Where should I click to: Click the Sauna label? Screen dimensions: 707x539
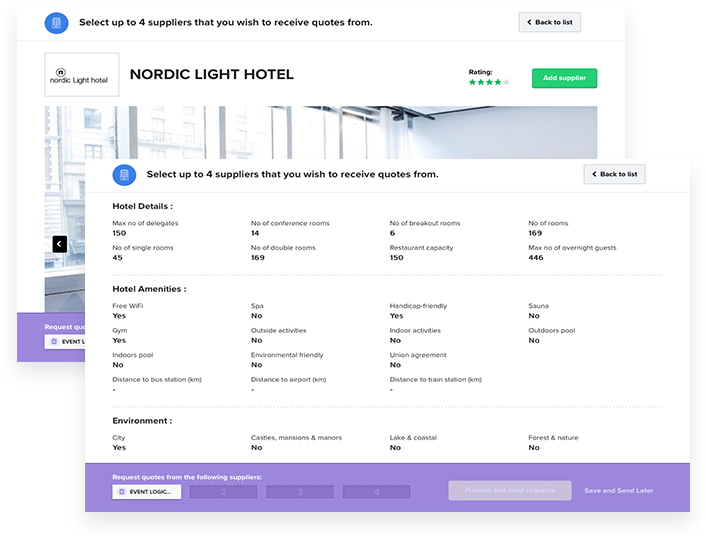[x=538, y=306]
